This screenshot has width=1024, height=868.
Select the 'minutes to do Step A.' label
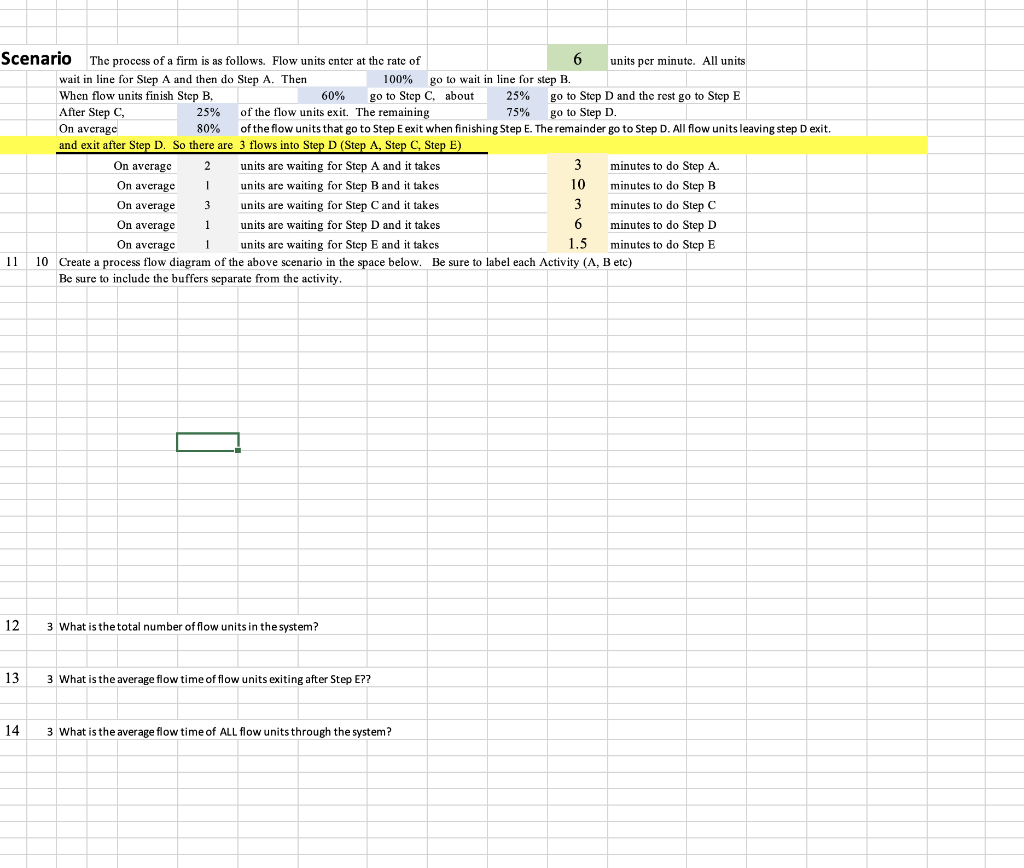pos(664,166)
